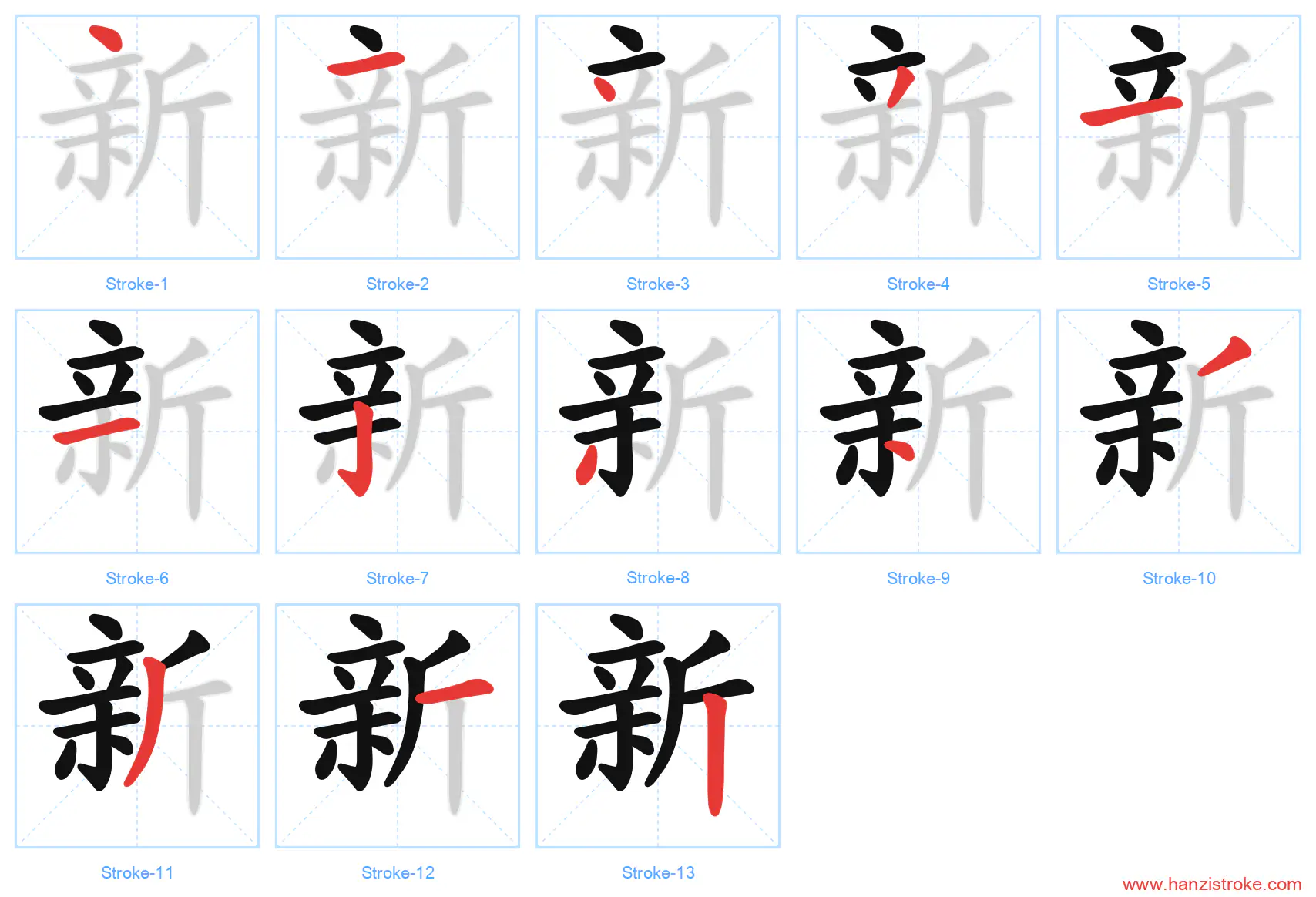Open the Stroke-7 diagram tile
1316x897 pixels.
[x=398, y=432]
